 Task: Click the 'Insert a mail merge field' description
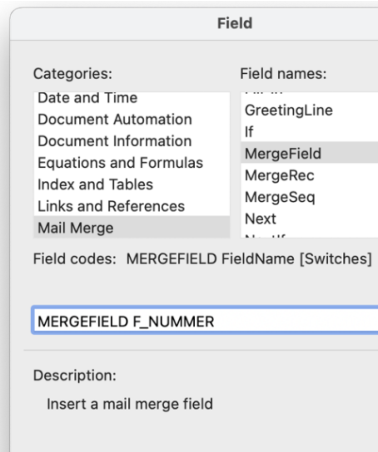130,404
